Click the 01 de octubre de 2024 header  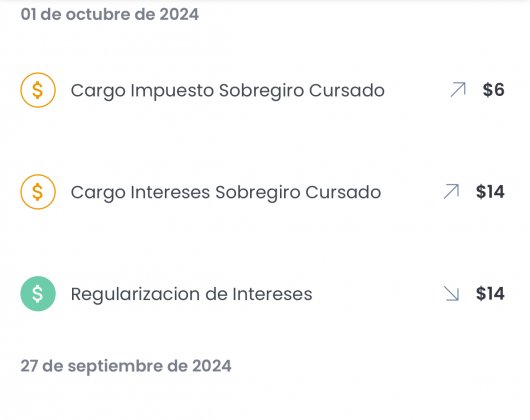[x=110, y=15]
